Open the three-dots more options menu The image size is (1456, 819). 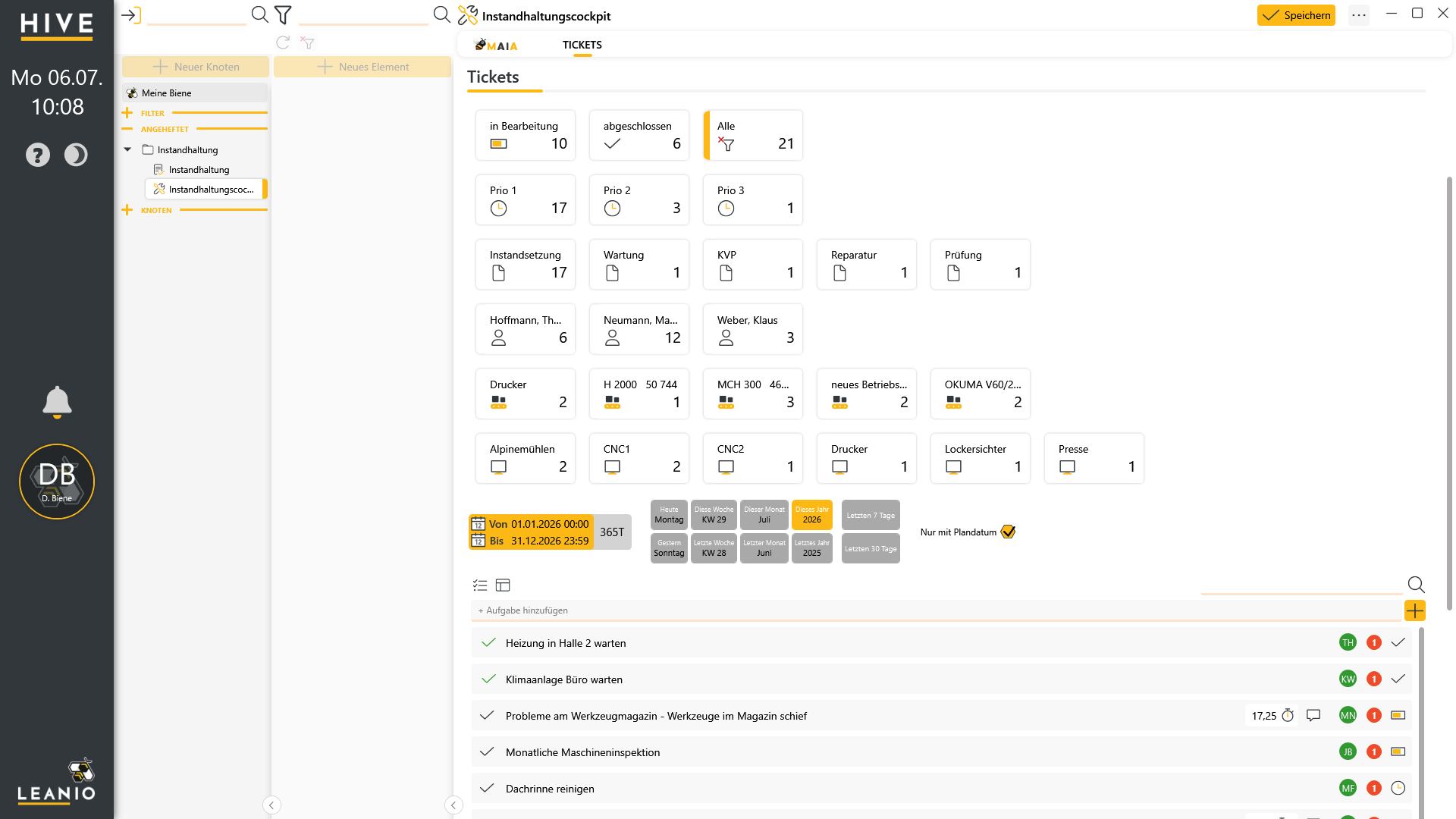point(1359,15)
